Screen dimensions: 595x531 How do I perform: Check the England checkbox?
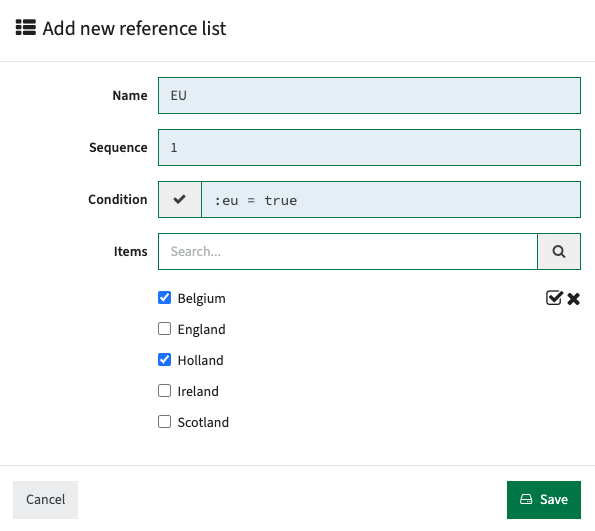point(164,329)
